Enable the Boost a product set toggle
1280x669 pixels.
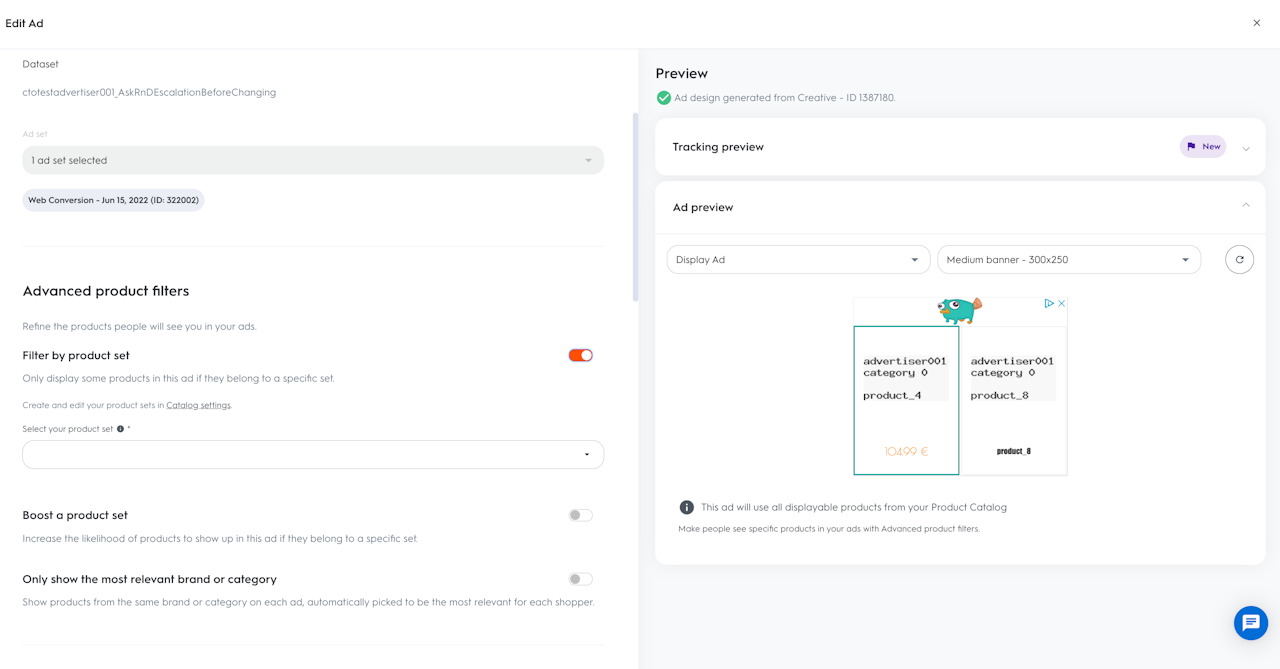[x=580, y=515]
